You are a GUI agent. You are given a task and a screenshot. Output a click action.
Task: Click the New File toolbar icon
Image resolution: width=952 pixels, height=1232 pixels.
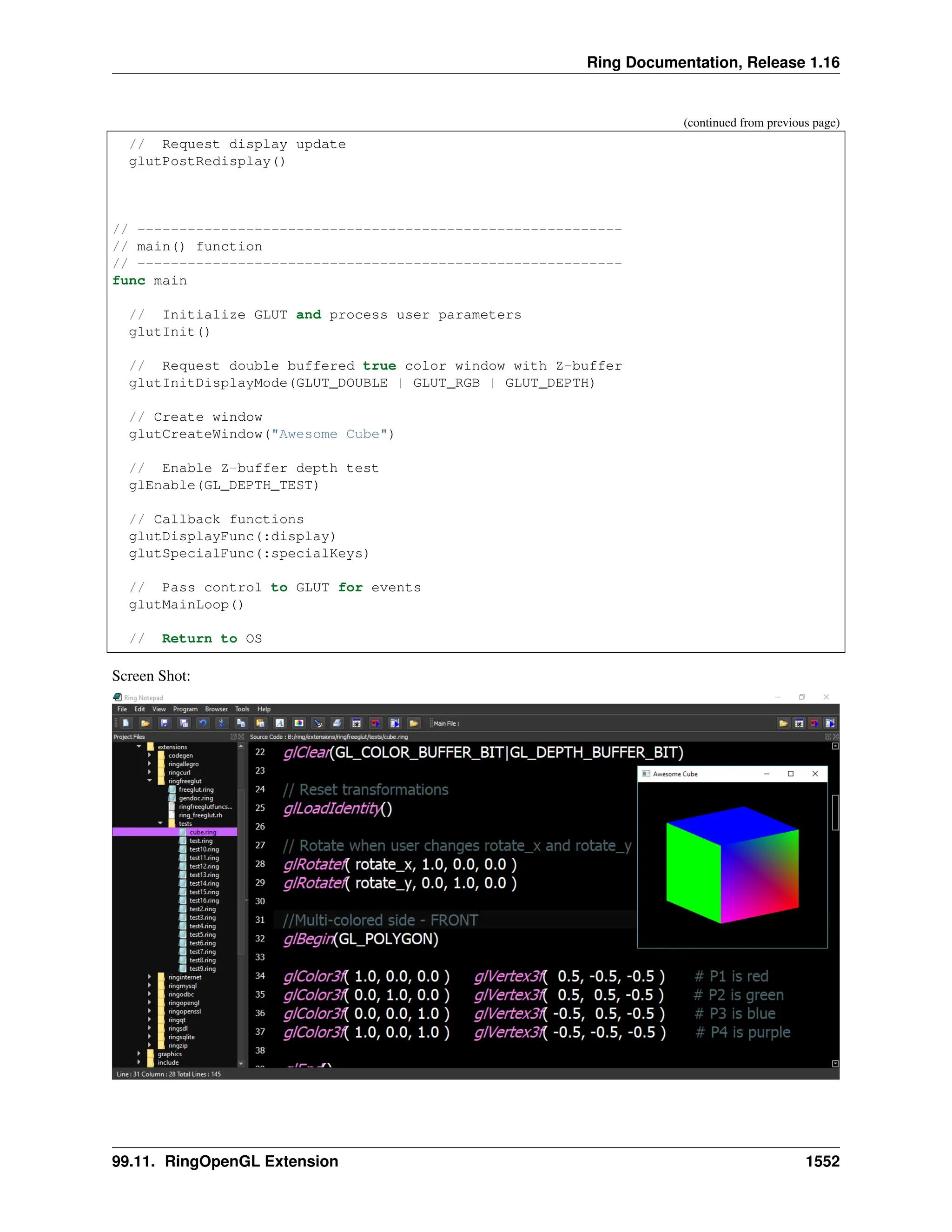(126, 723)
